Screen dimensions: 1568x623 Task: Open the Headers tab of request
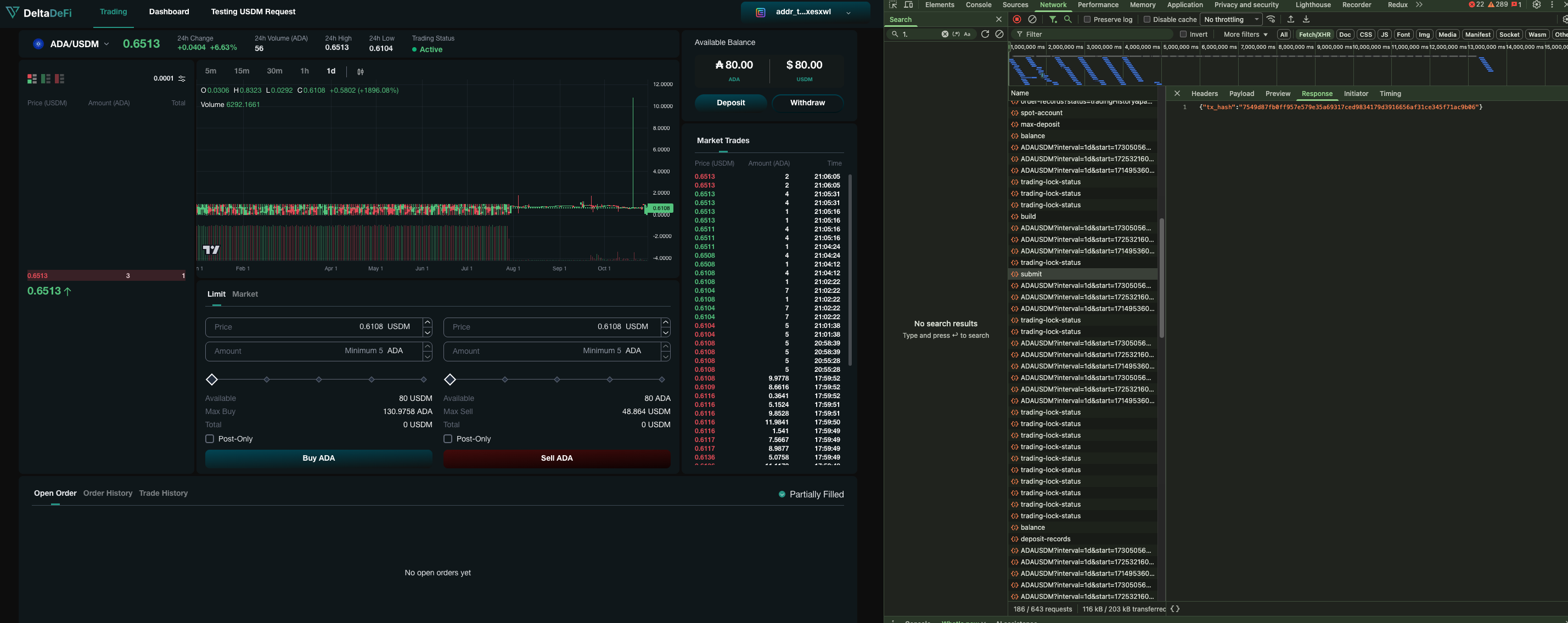pyautogui.click(x=1204, y=94)
